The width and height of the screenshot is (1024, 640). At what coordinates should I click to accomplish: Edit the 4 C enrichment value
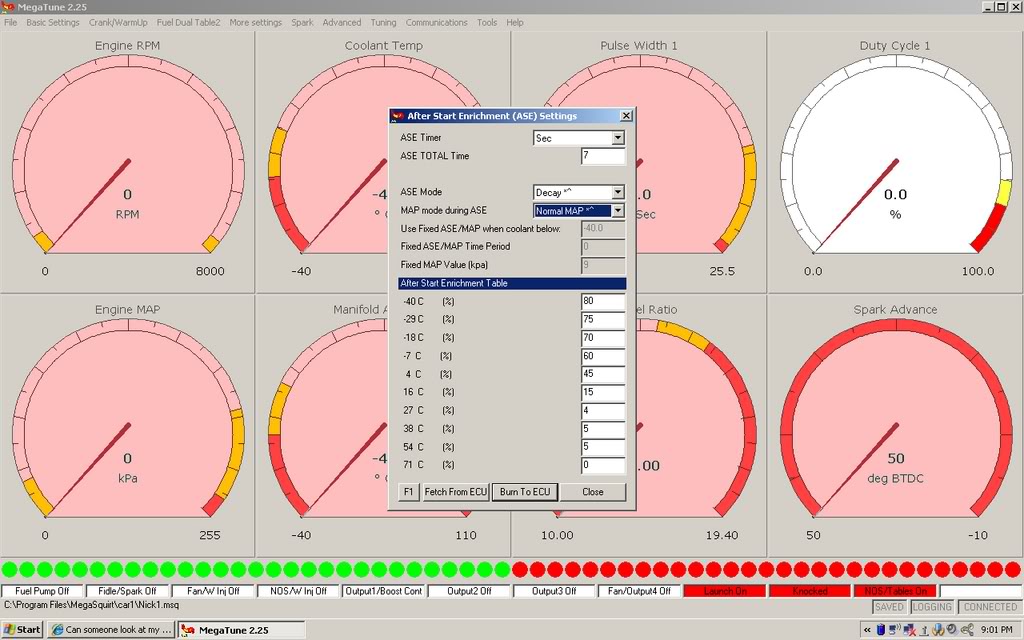coord(603,374)
